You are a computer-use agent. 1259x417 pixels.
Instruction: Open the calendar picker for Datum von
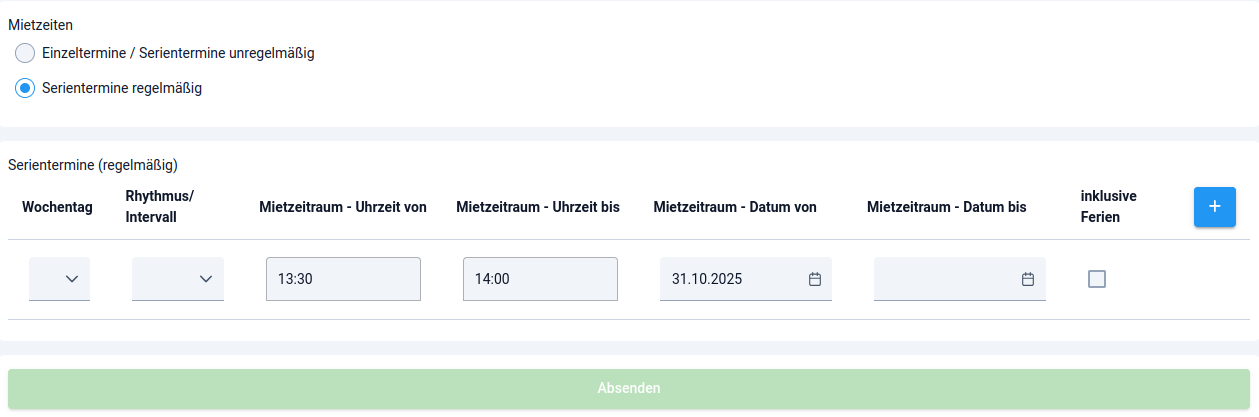point(814,279)
